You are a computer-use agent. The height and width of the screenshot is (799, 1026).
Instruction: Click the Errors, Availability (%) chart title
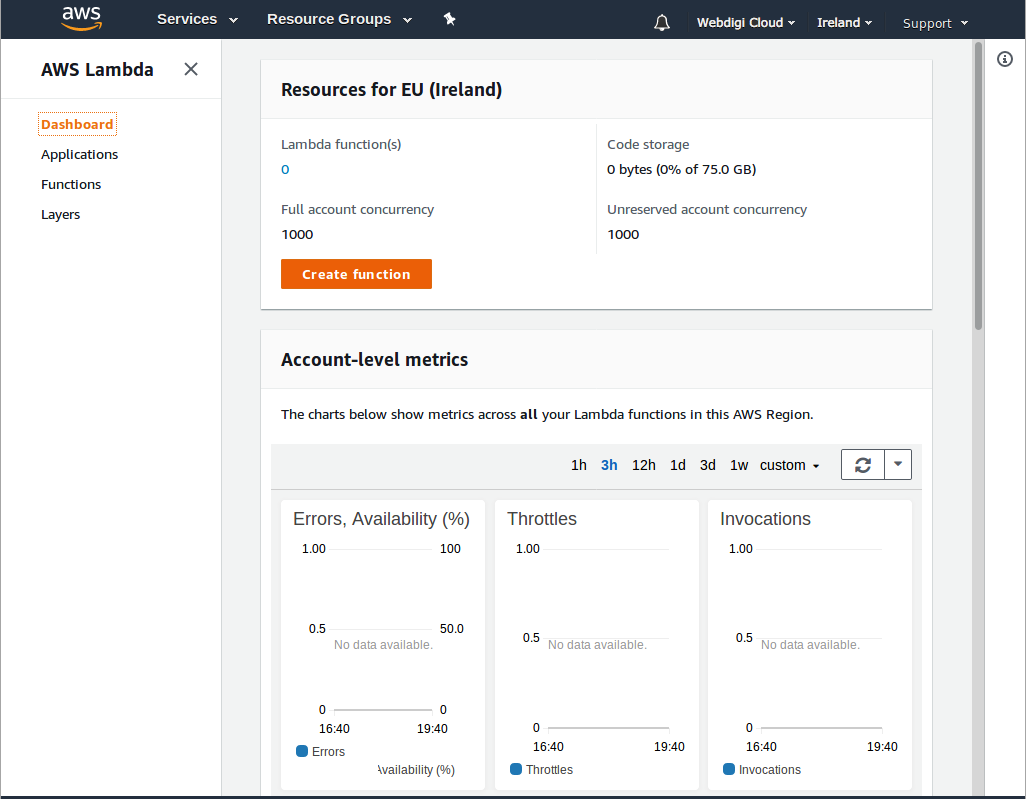tap(381, 519)
